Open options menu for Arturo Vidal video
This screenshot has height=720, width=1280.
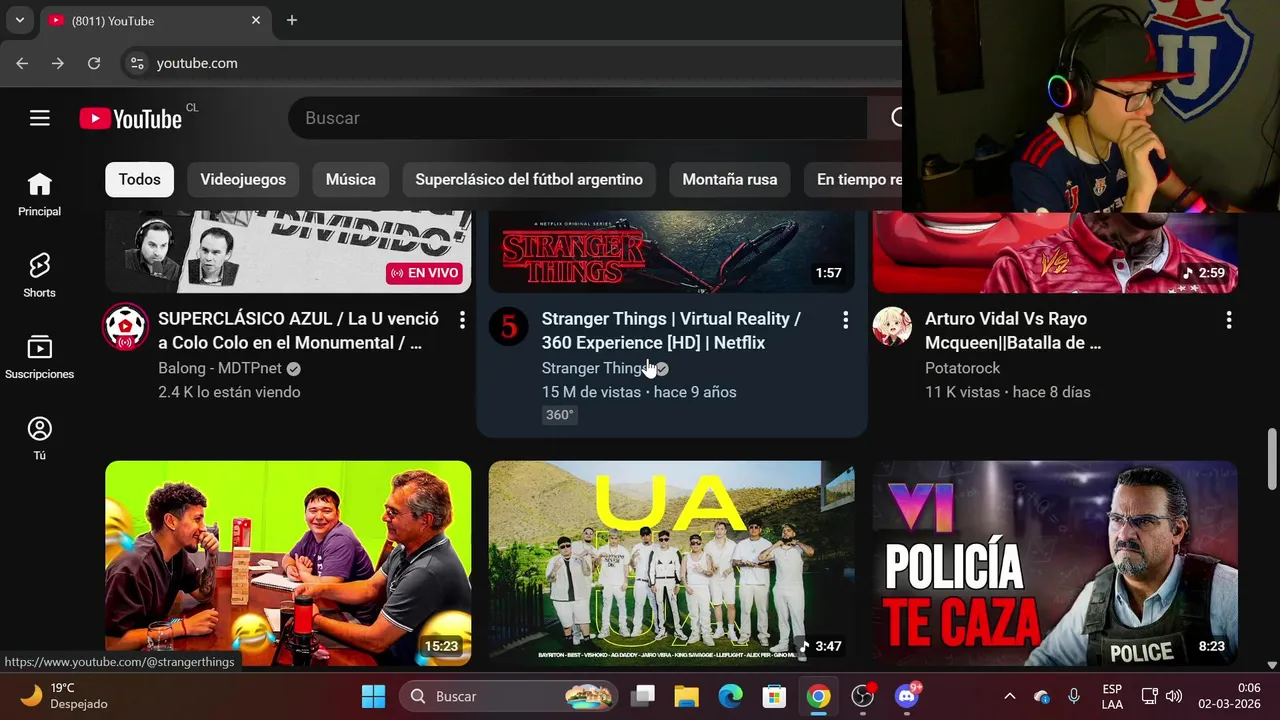1229,320
